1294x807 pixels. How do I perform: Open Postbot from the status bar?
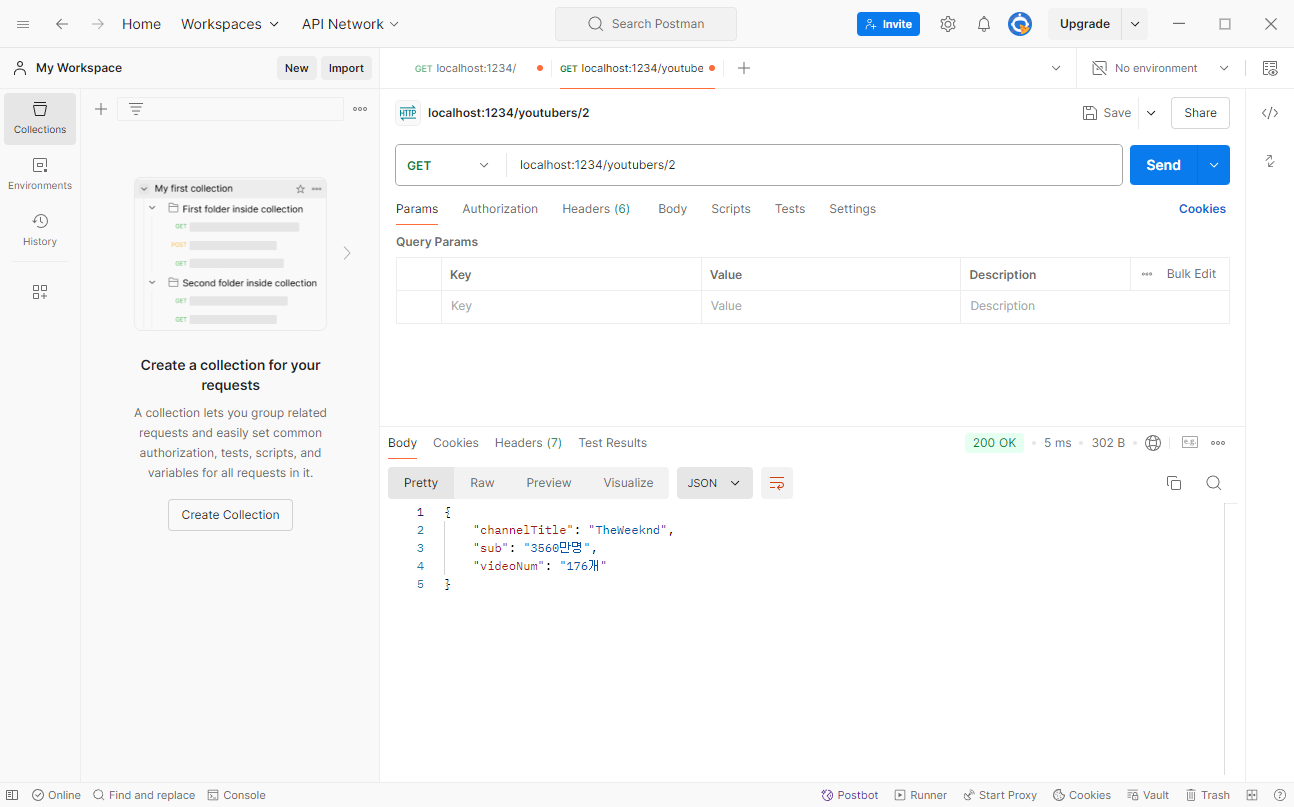850,795
